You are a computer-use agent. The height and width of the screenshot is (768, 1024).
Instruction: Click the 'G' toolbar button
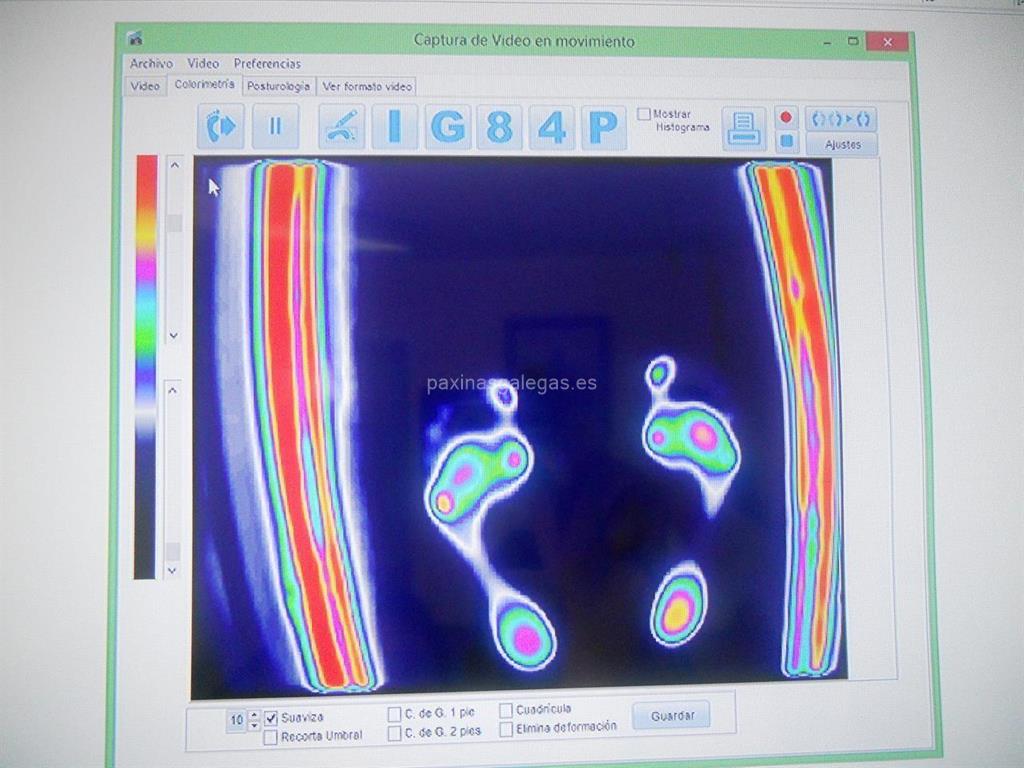click(x=447, y=127)
